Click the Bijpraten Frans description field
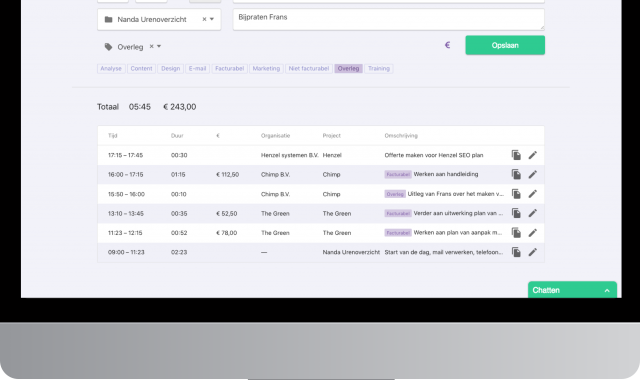The image size is (640, 380). 388,20
